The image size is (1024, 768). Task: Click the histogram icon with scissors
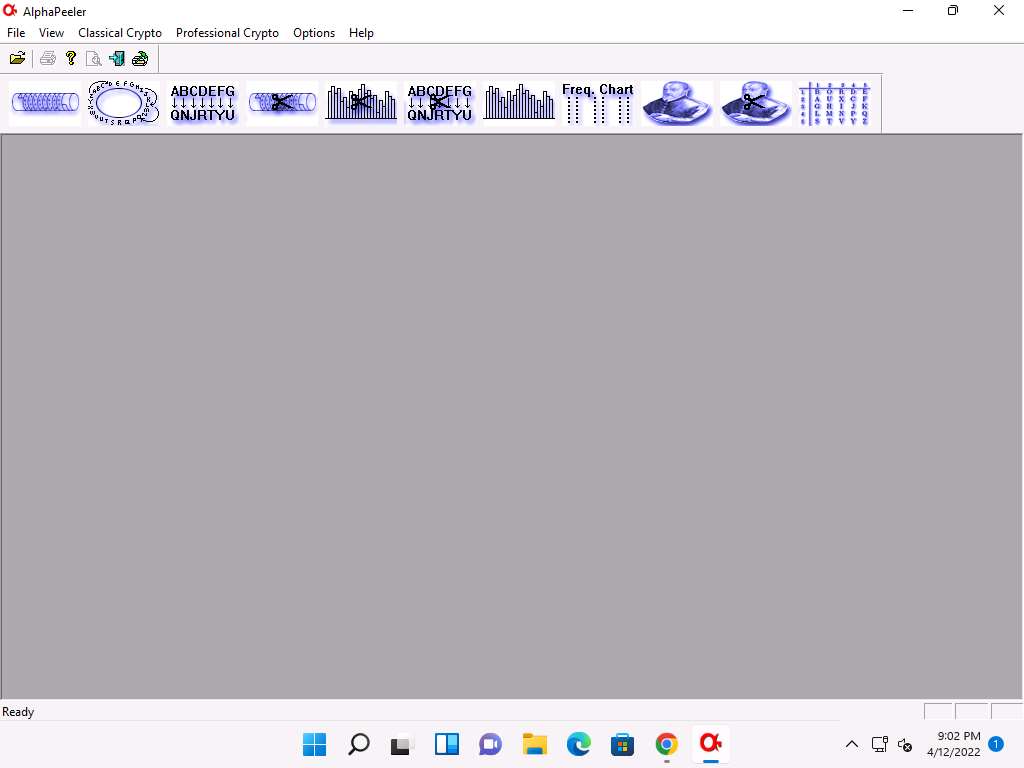pyautogui.click(x=361, y=103)
